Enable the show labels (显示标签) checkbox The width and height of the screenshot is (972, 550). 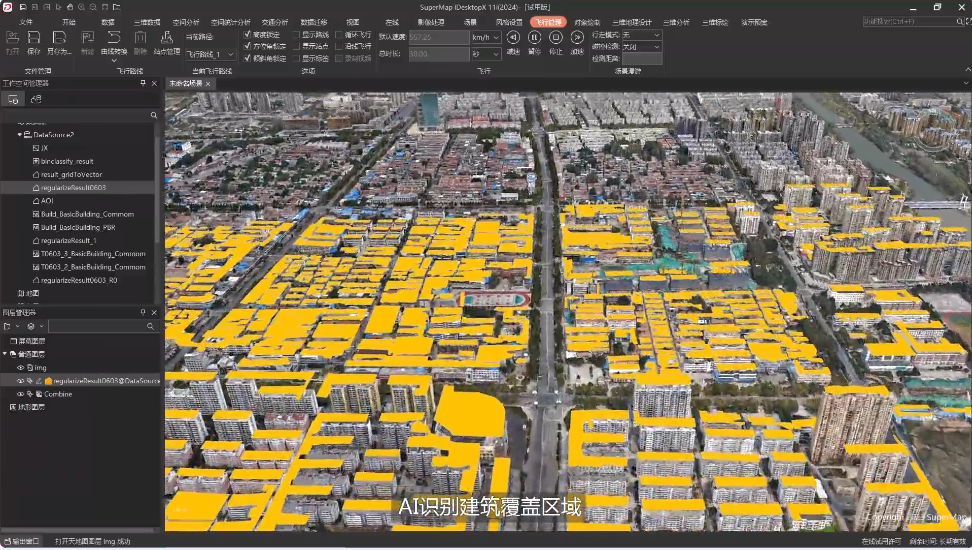tap(296, 58)
